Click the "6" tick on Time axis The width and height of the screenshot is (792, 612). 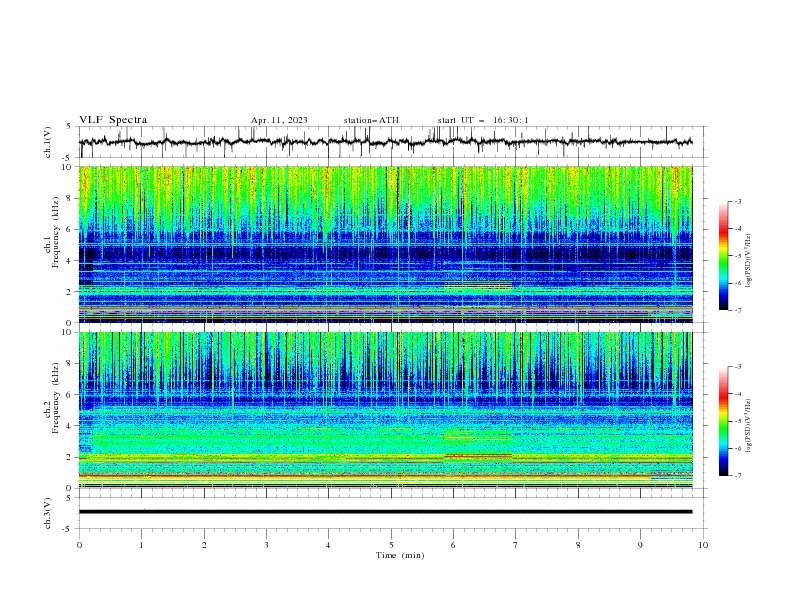453,545
